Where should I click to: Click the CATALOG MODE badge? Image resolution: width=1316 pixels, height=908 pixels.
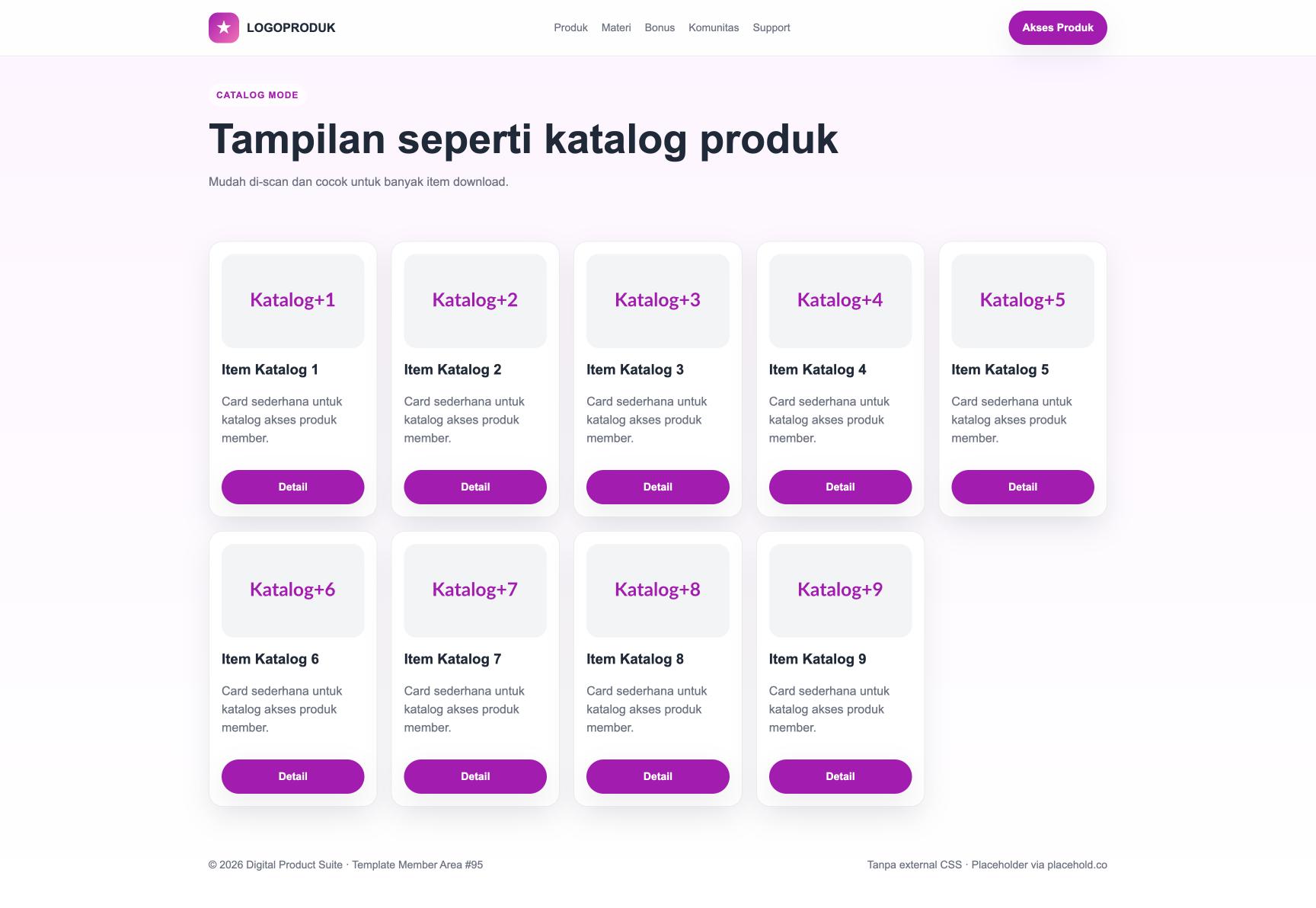[257, 95]
